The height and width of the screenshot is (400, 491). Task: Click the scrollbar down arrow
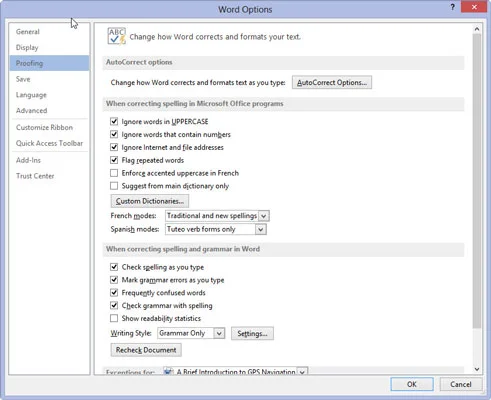[477, 369]
